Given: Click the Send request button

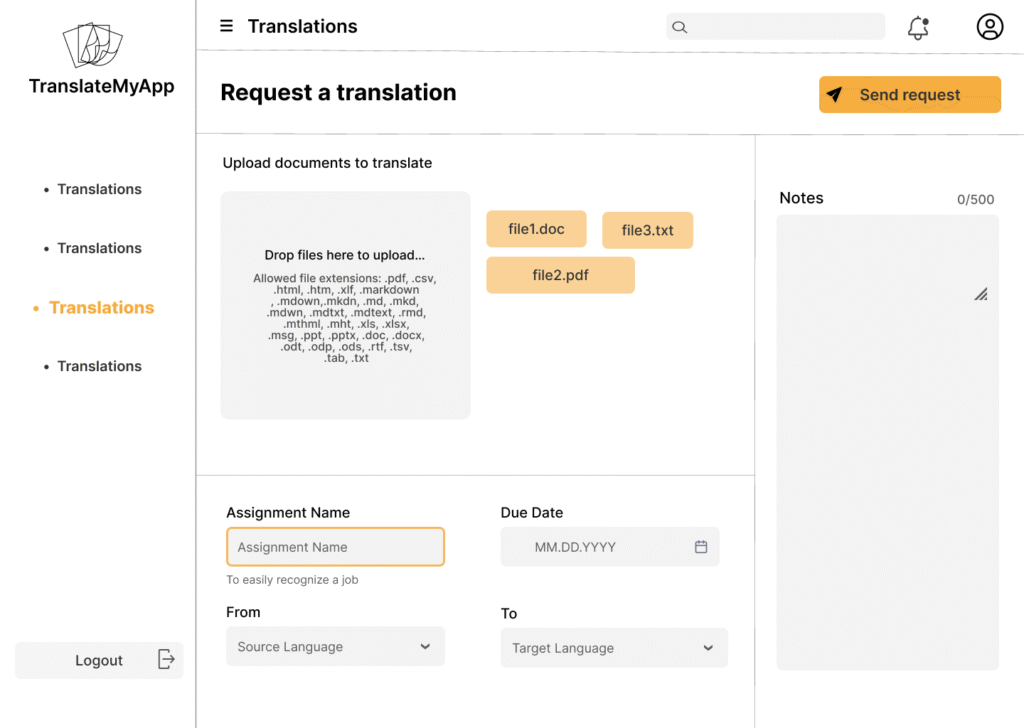Looking at the screenshot, I should 909,94.
